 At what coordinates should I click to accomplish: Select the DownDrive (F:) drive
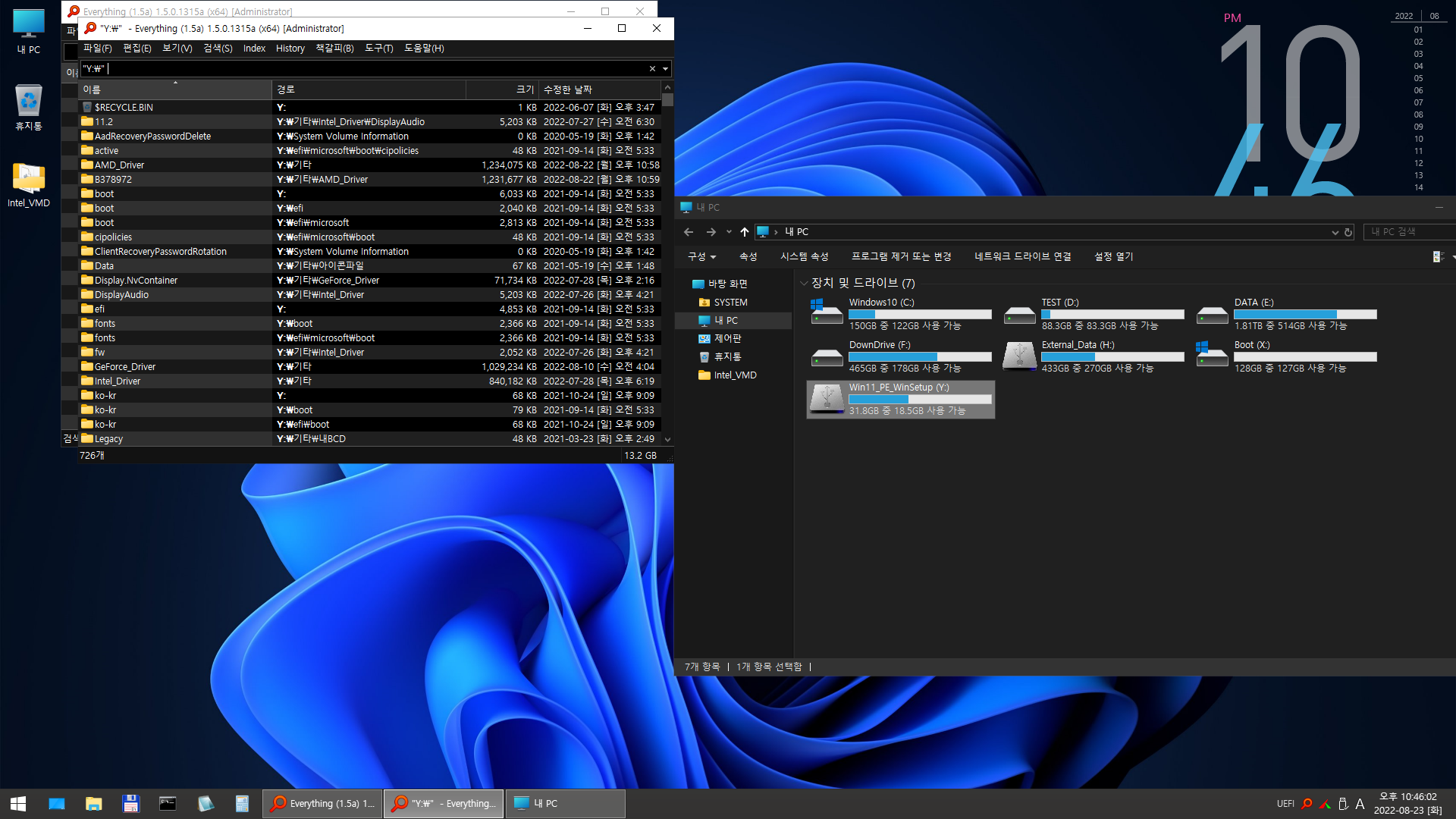901,357
